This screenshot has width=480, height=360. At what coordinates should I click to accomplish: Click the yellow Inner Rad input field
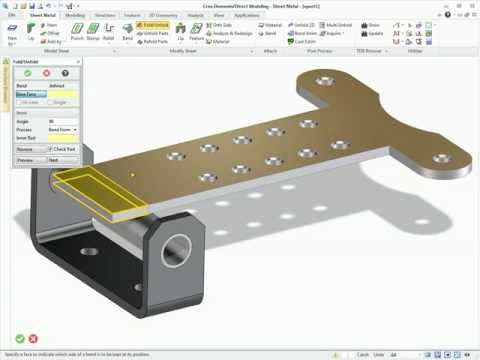point(63,138)
